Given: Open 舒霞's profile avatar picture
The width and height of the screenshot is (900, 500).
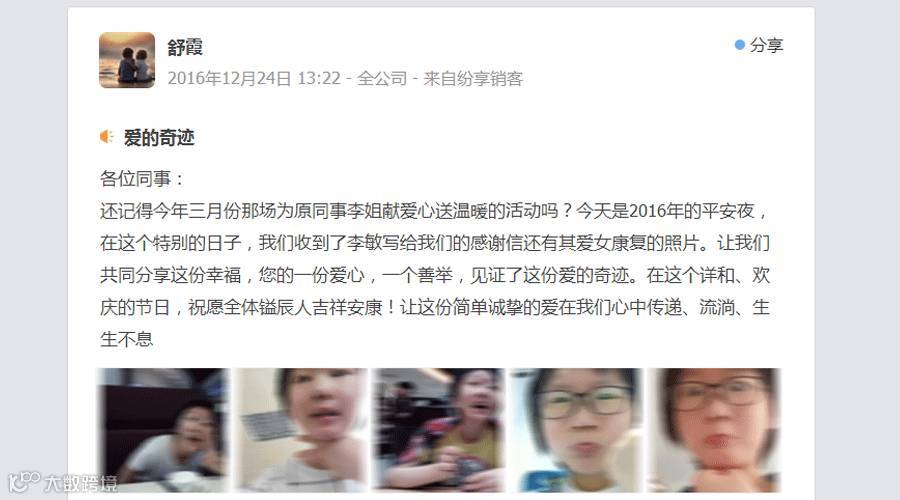Looking at the screenshot, I should pos(127,60).
